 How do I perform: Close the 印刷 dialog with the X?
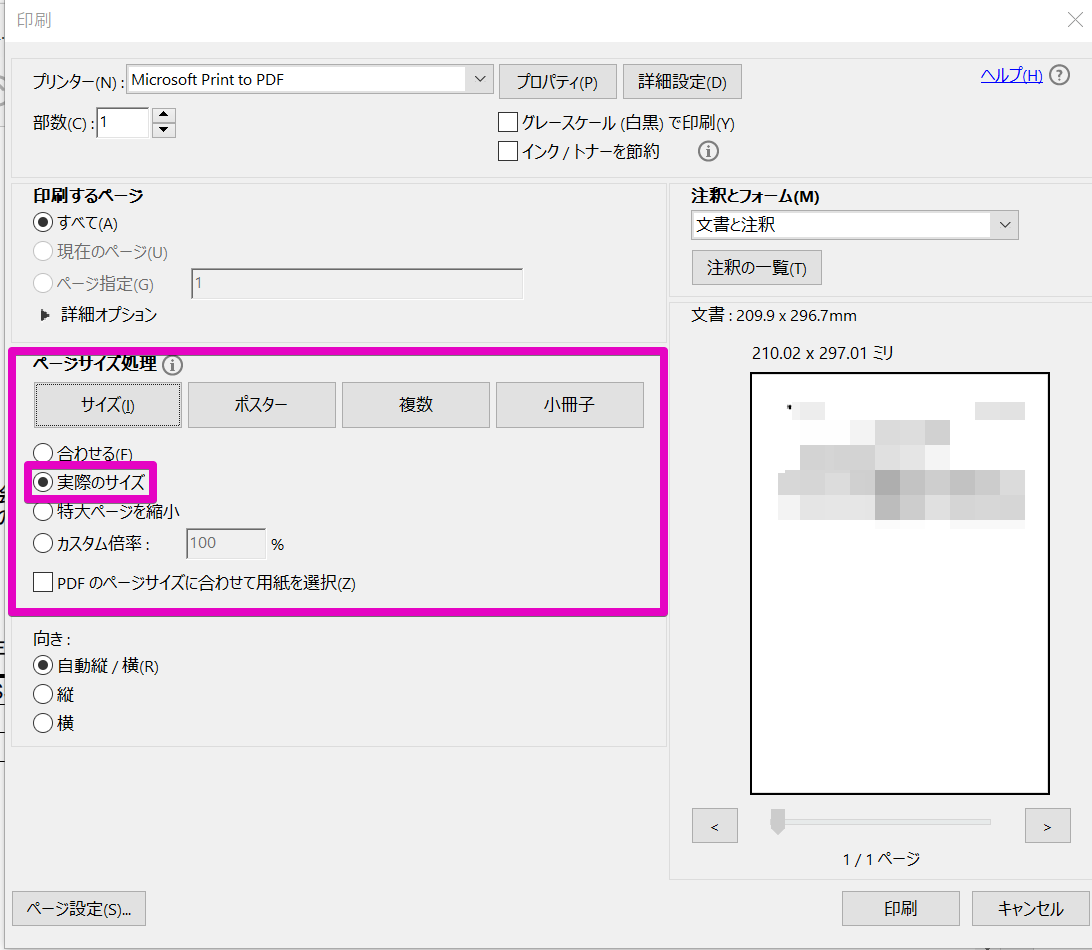tap(1075, 20)
